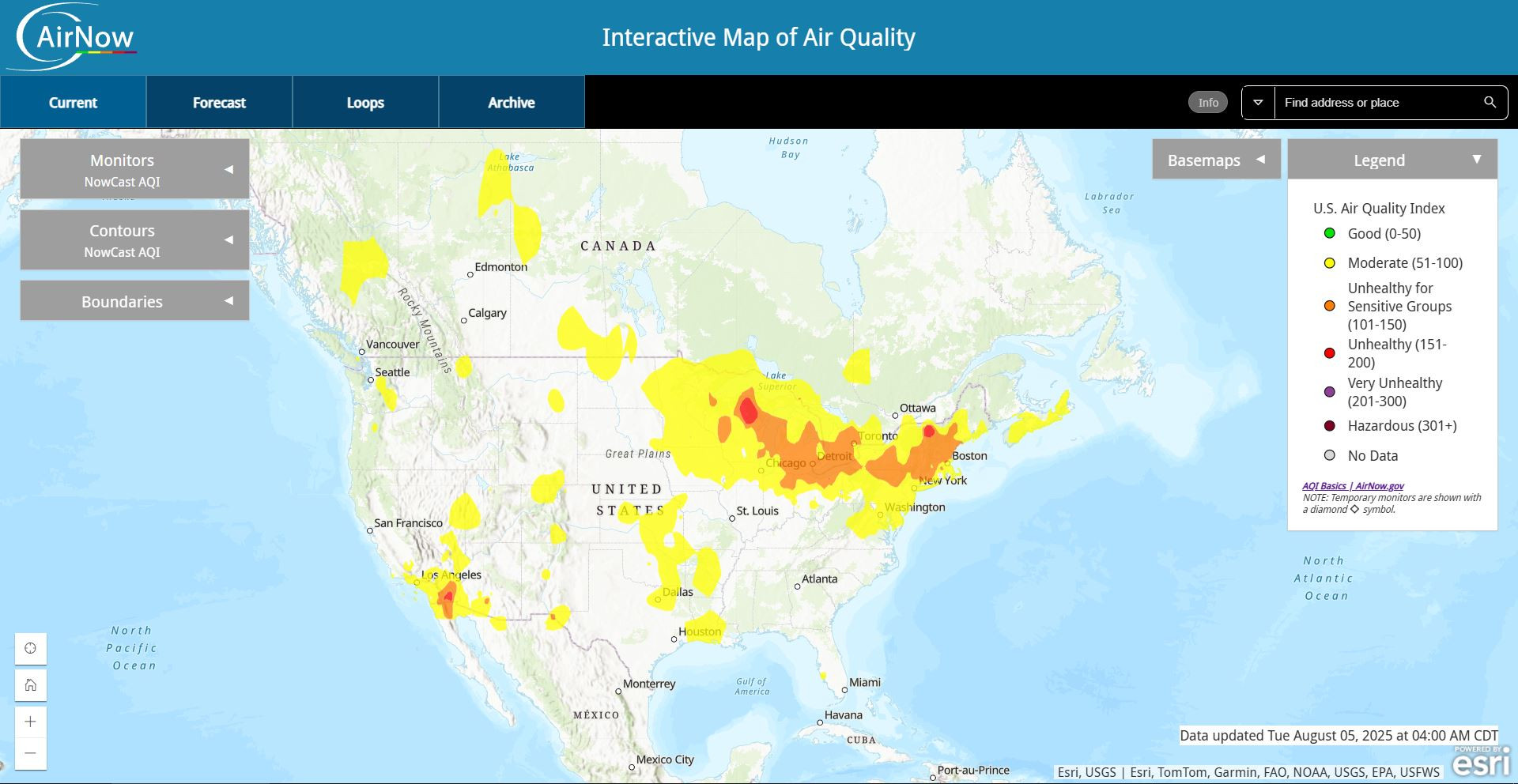Open the AQI Basics | AirNow.gov link

point(1353,486)
